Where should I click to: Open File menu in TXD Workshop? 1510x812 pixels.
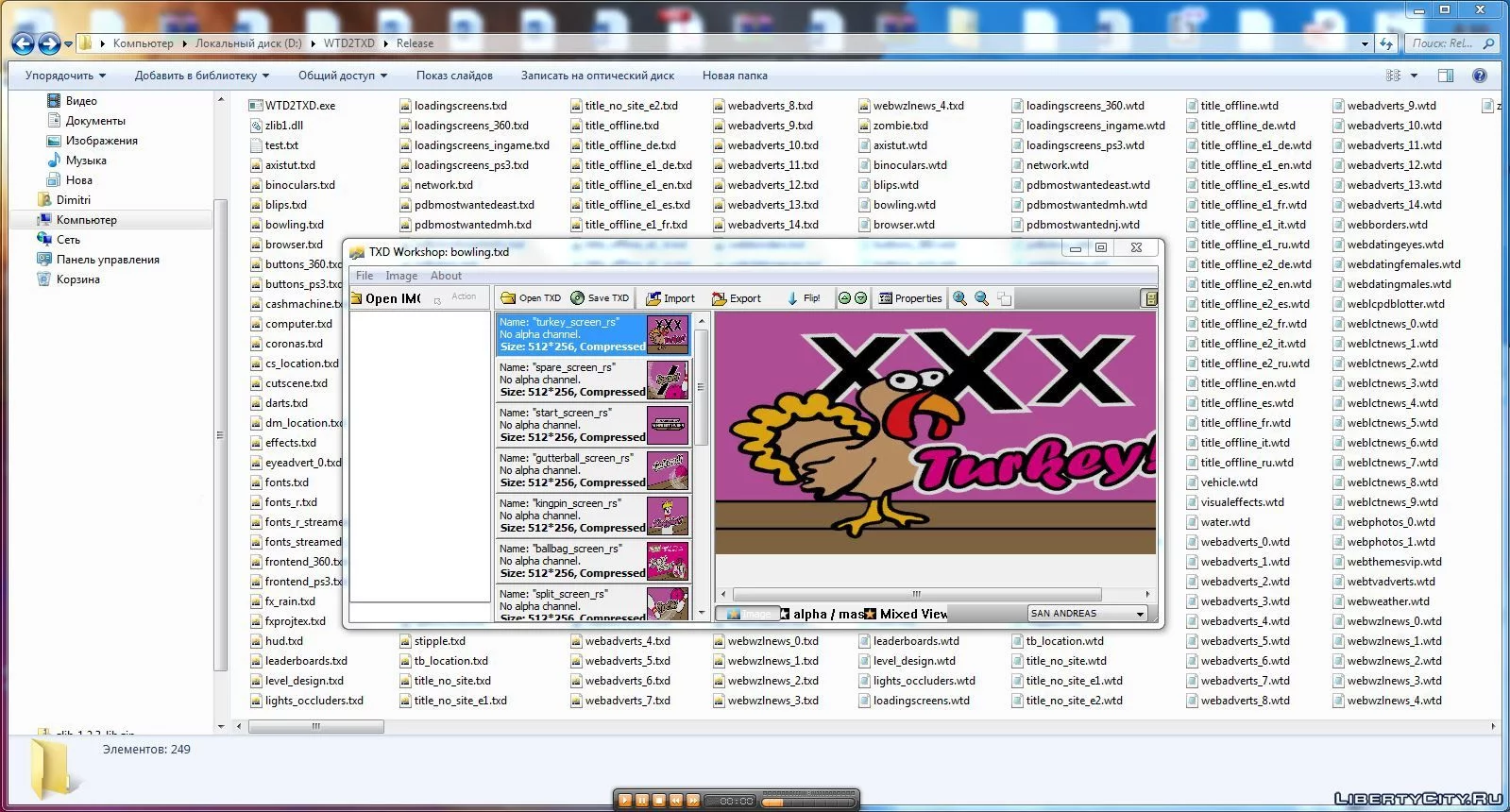tap(365, 276)
